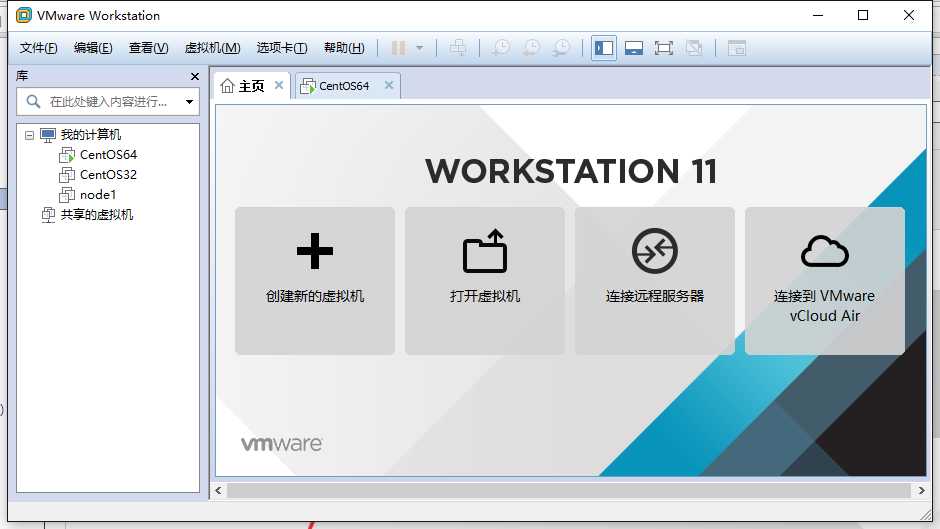Click the library search input field
The image size is (940, 529).
[108, 101]
